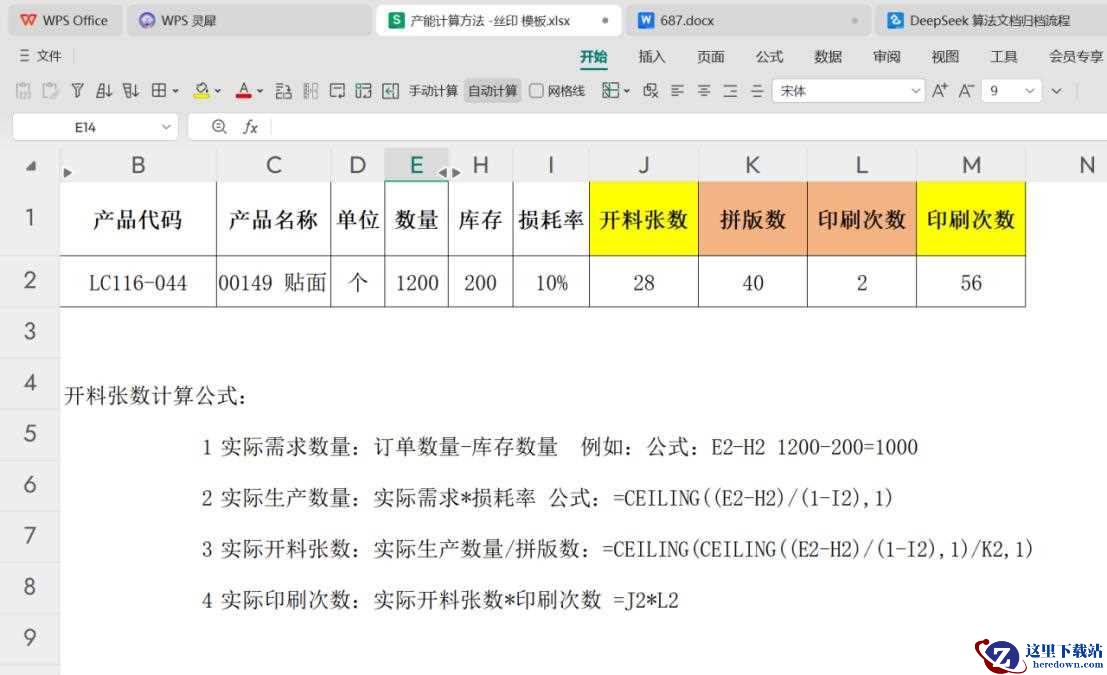Viewport: 1107px width, 675px height.
Task: Click 手动计算 manual calculation button
Action: [433, 90]
